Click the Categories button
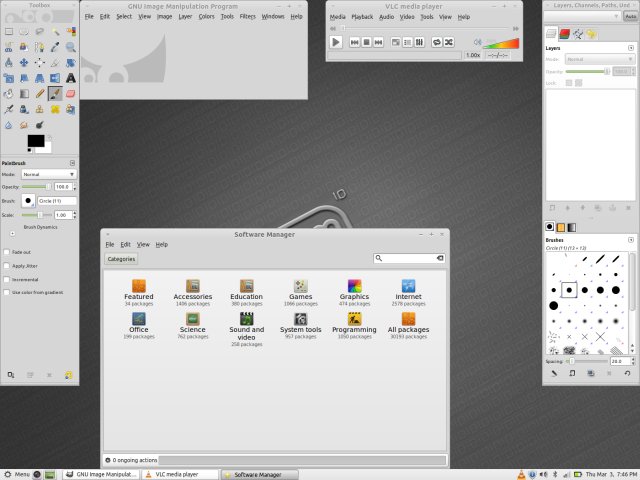The height and width of the screenshot is (480, 640). click(121, 259)
